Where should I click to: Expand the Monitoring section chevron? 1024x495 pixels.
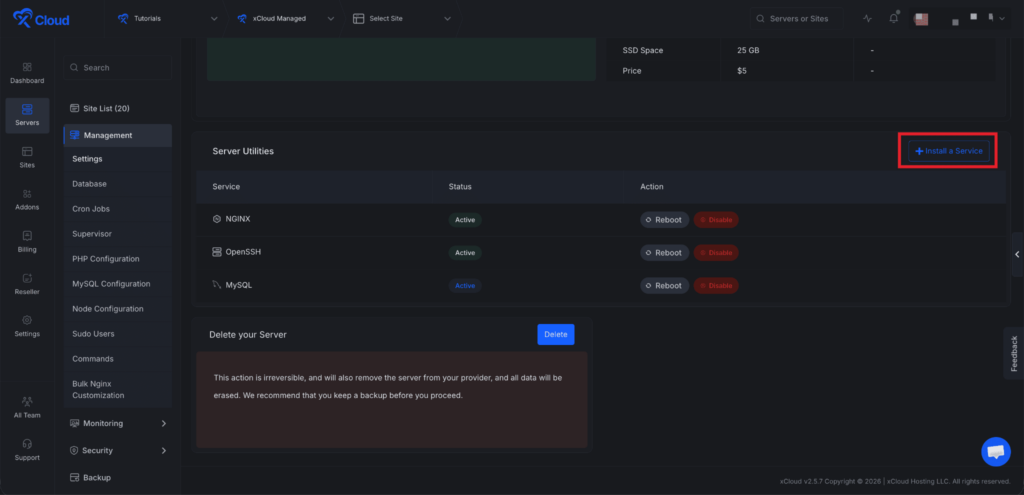click(x=163, y=423)
